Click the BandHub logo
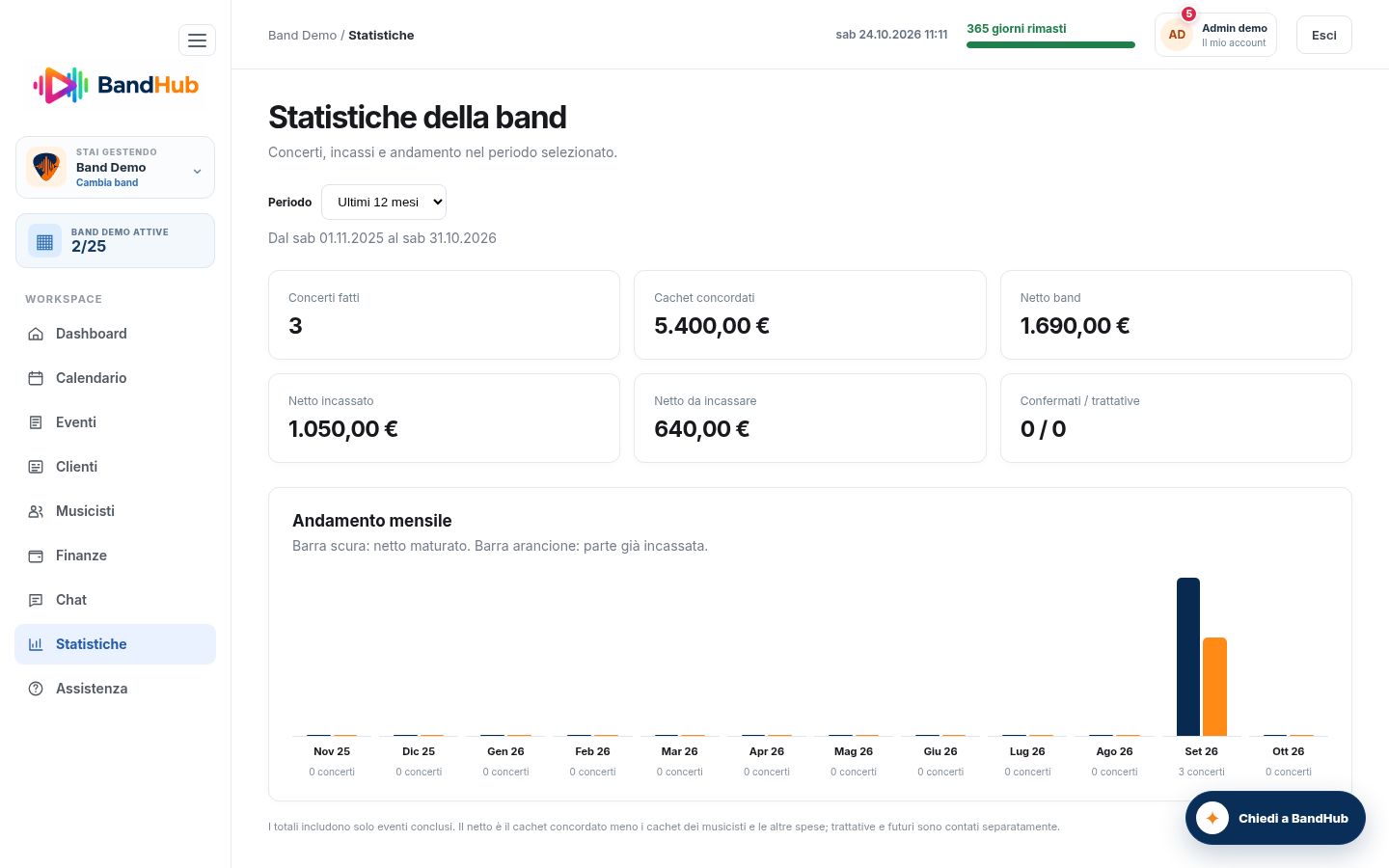The width and height of the screenshot is (1389, 868). (x=116, y=85)
